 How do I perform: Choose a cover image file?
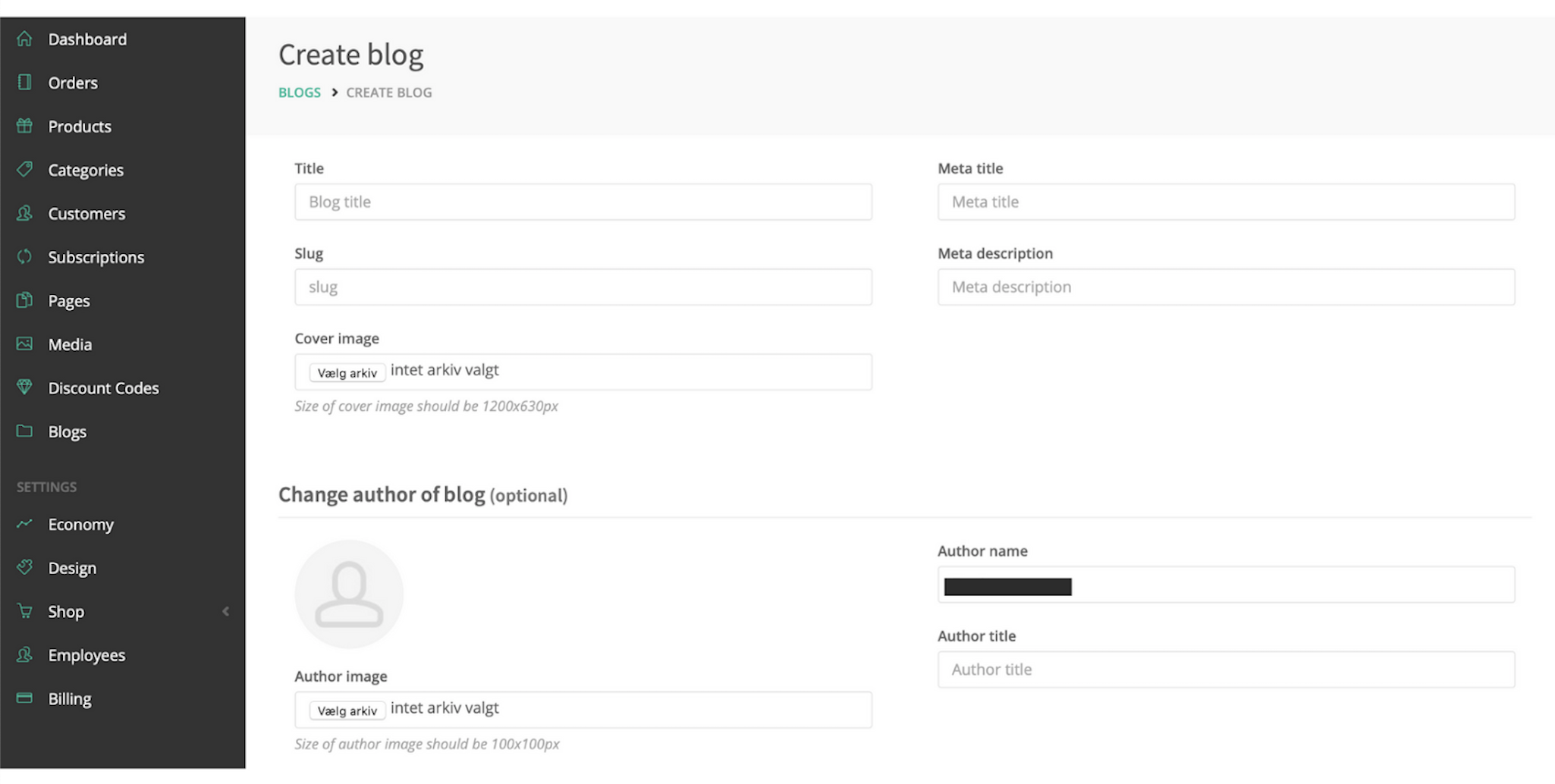(x=347, y=372)
